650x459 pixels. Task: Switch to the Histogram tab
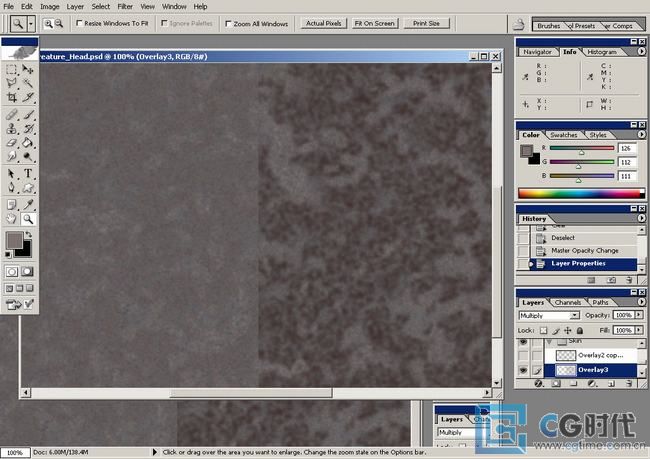click(602, 52)
